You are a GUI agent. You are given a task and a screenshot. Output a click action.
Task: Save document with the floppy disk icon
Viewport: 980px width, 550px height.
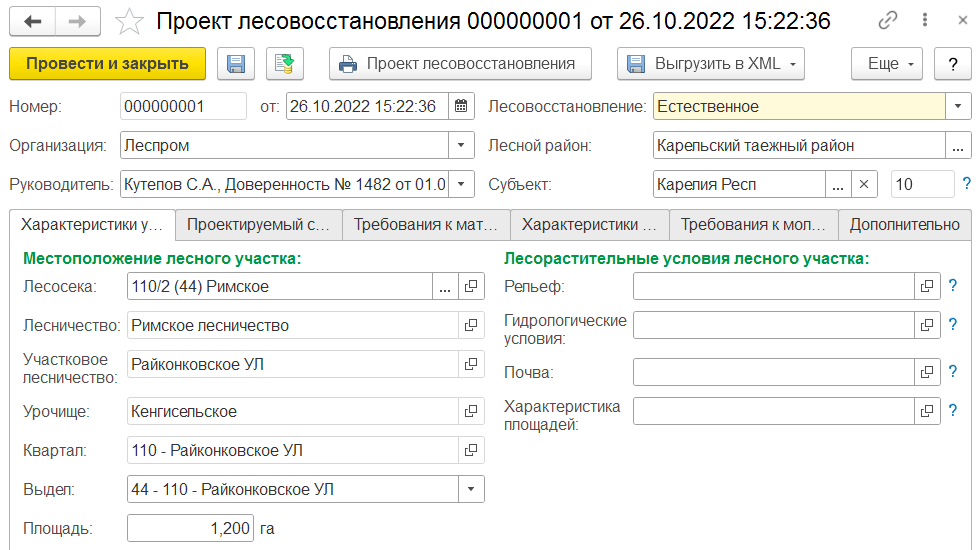click(x=236, y=64)
